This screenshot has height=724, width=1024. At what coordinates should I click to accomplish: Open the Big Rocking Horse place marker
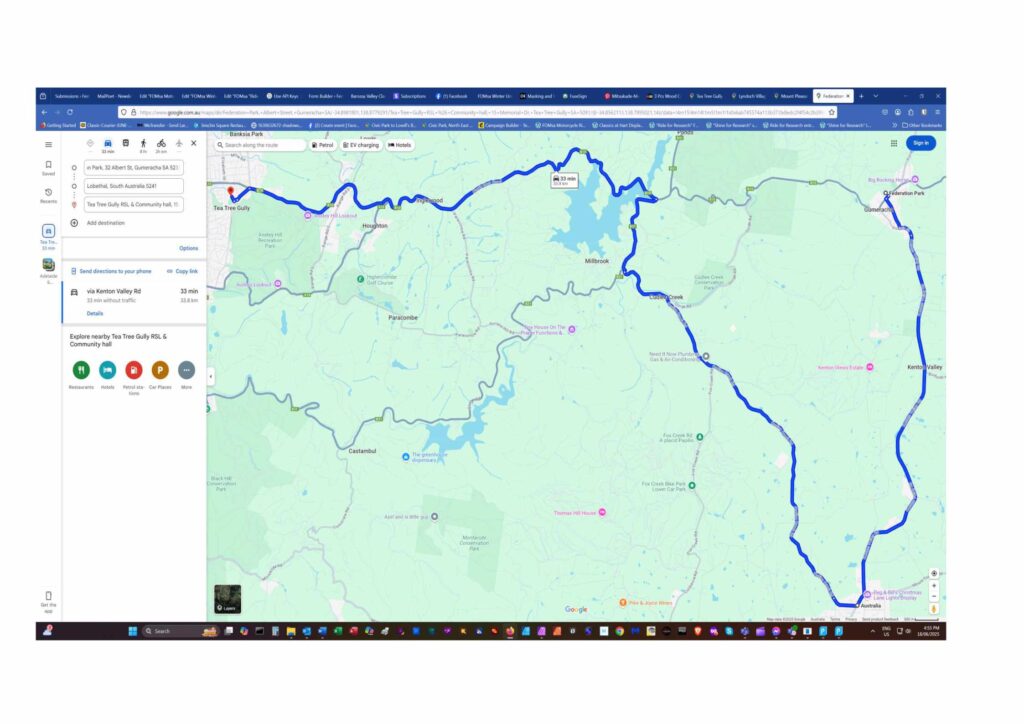point(915,179)
